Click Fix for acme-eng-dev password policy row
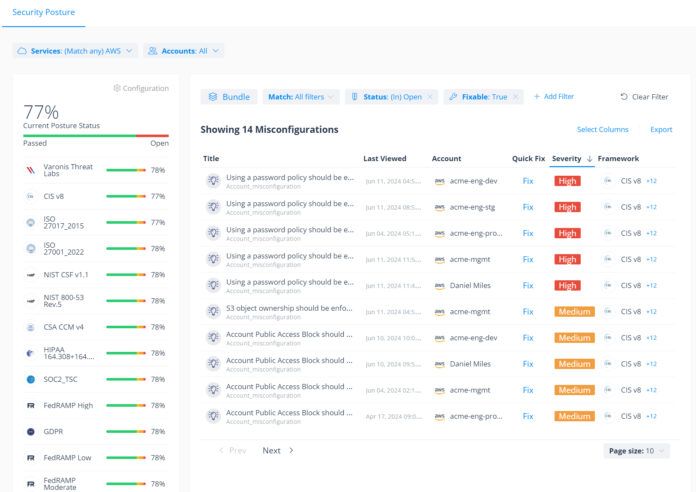The width and height of the screenshot is (696, 492). coord(528,181)
